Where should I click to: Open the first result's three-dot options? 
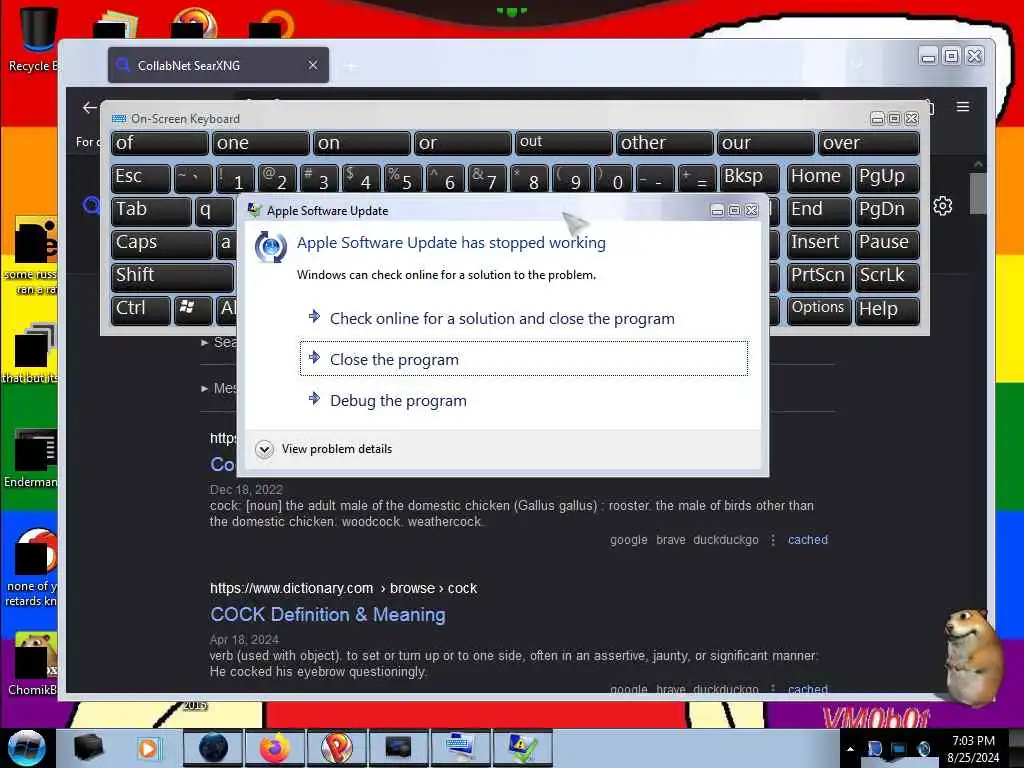click(773, 540)
